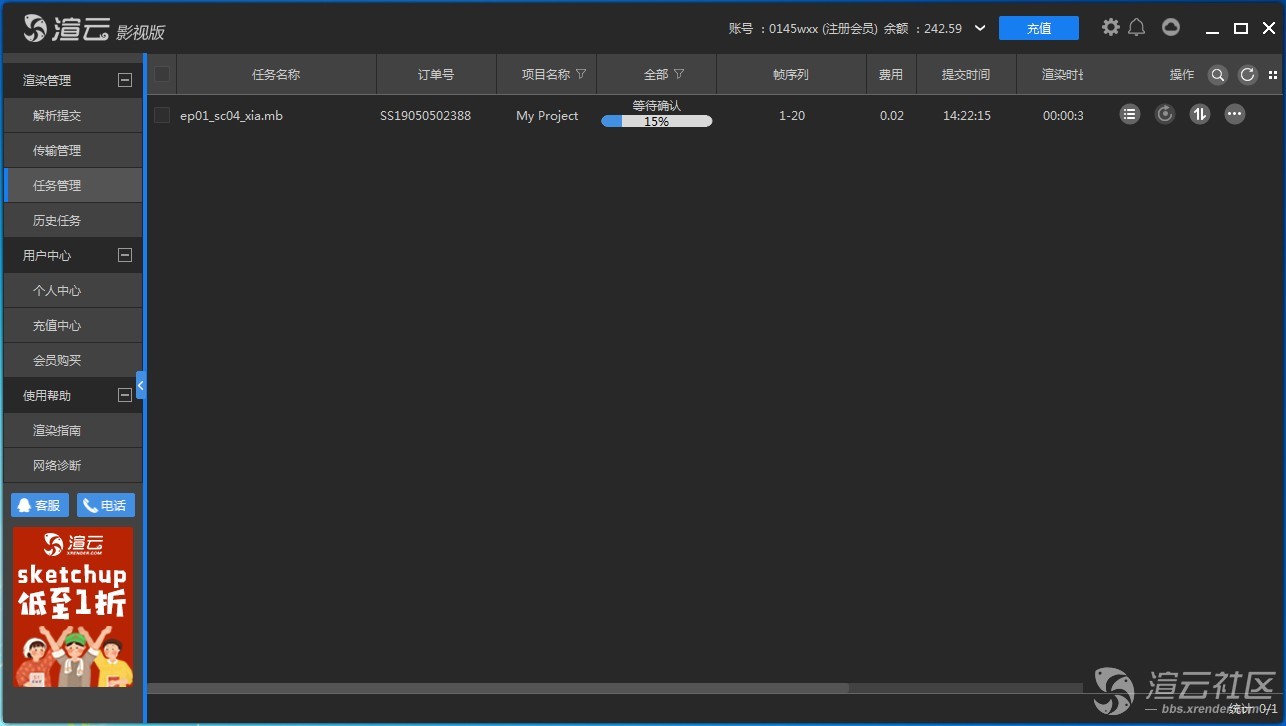Viewport: 1286px width, 726px height.
Task: Click the cloud icon in title bar
Action: coord(1171,27)
